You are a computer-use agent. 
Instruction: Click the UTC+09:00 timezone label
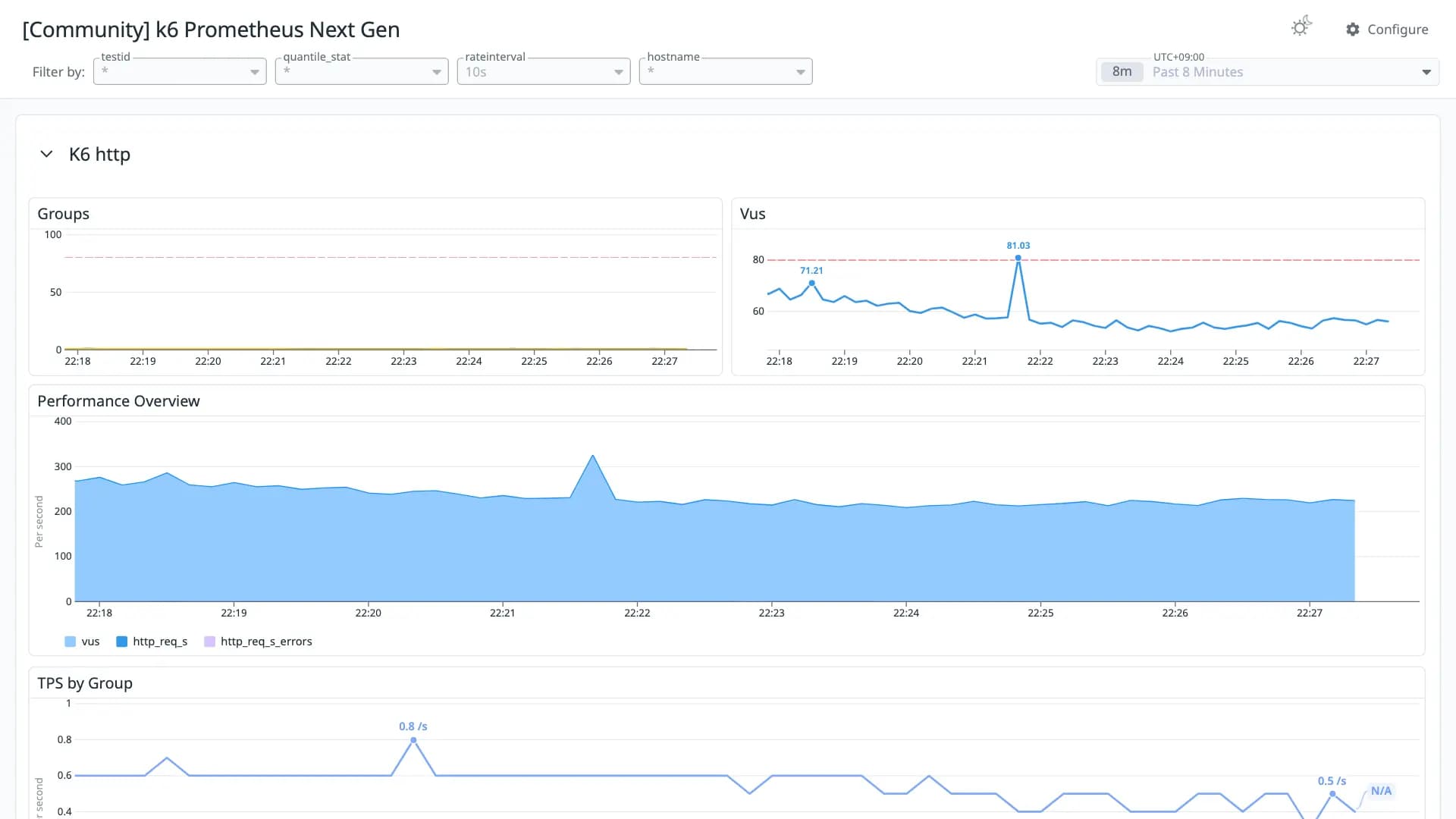pos(1178,57)
